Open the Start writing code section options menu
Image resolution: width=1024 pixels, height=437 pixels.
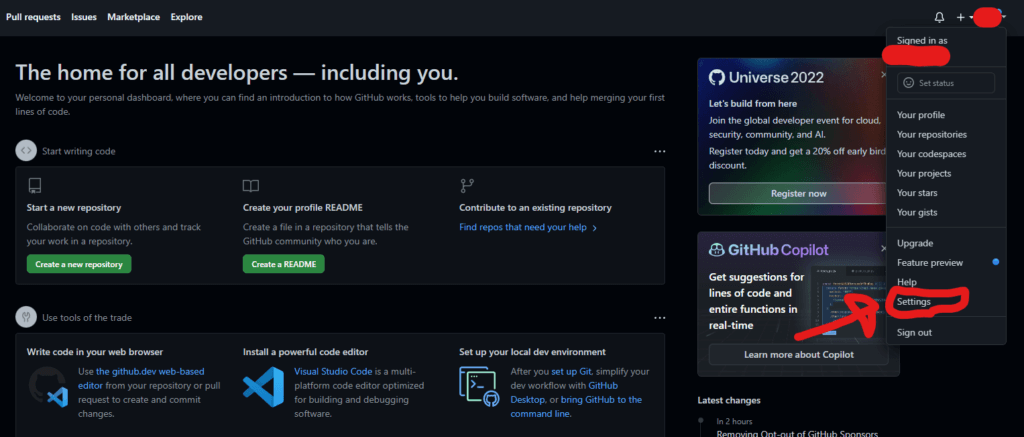click(660, 152)
